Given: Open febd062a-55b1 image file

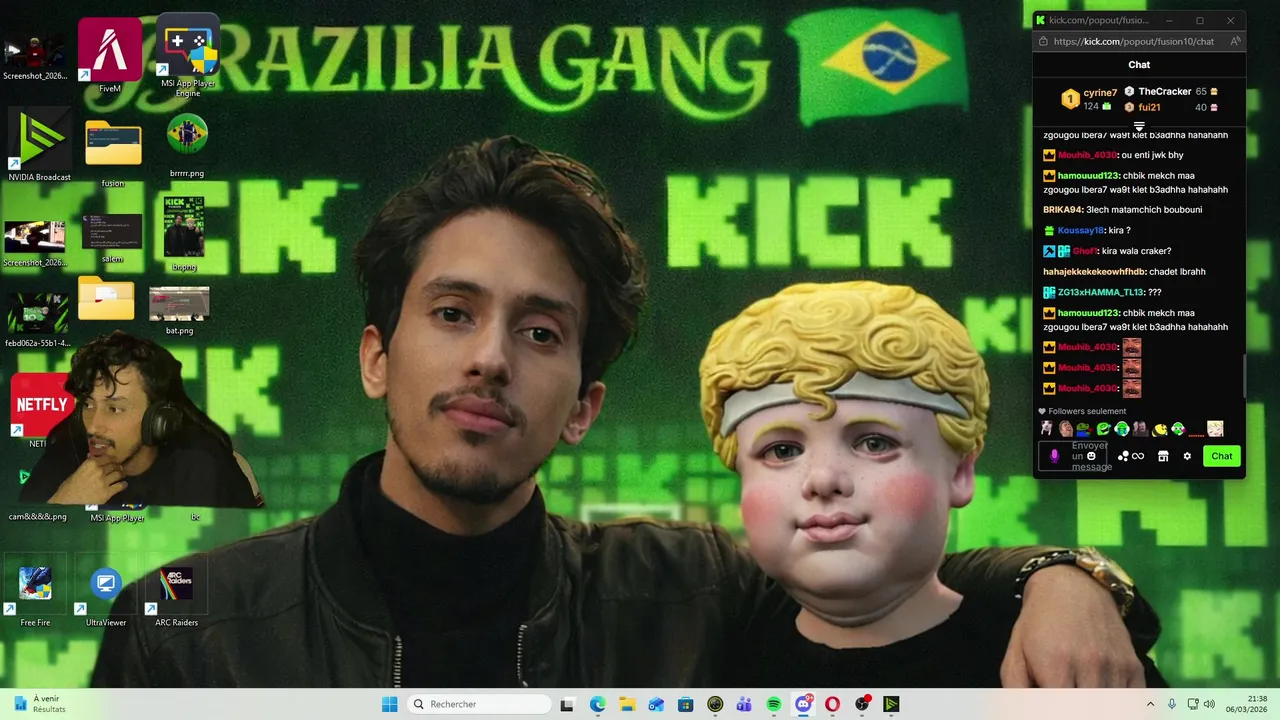Looking at the screenshot, I should click(37, 320).
